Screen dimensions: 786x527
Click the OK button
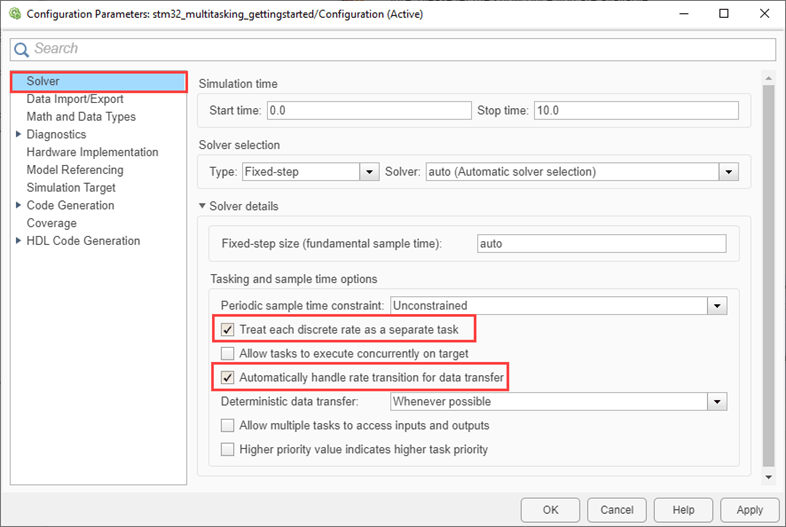(550, 510)
